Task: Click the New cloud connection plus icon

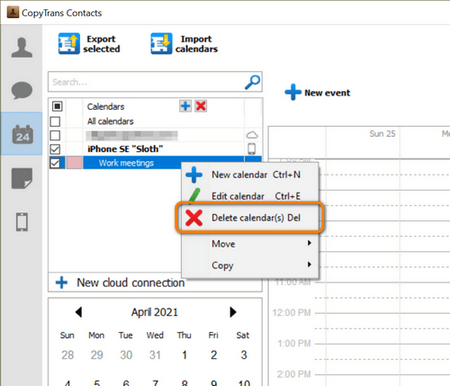Action: [61, 283]
